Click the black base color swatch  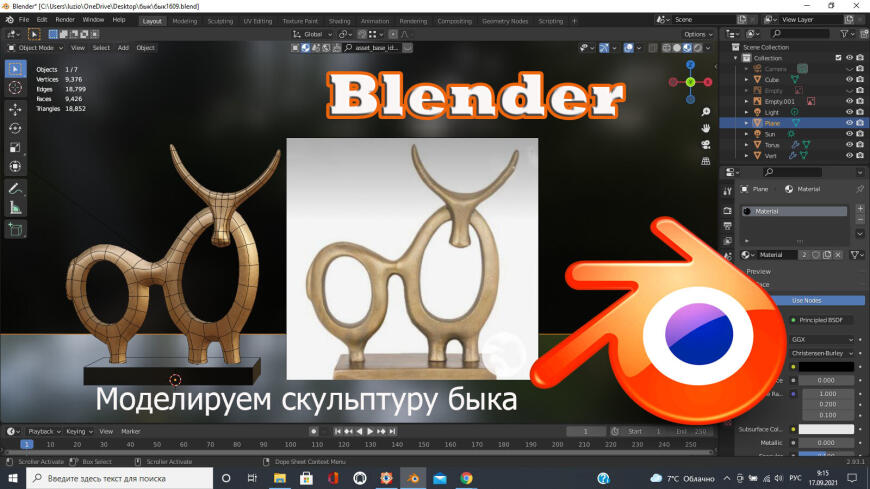pyautogui.click(x=826, y=367)
